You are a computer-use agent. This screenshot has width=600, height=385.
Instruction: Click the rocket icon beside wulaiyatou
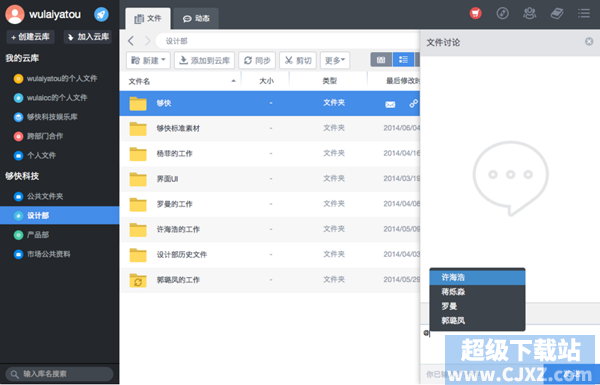click(x=101, y=15)
